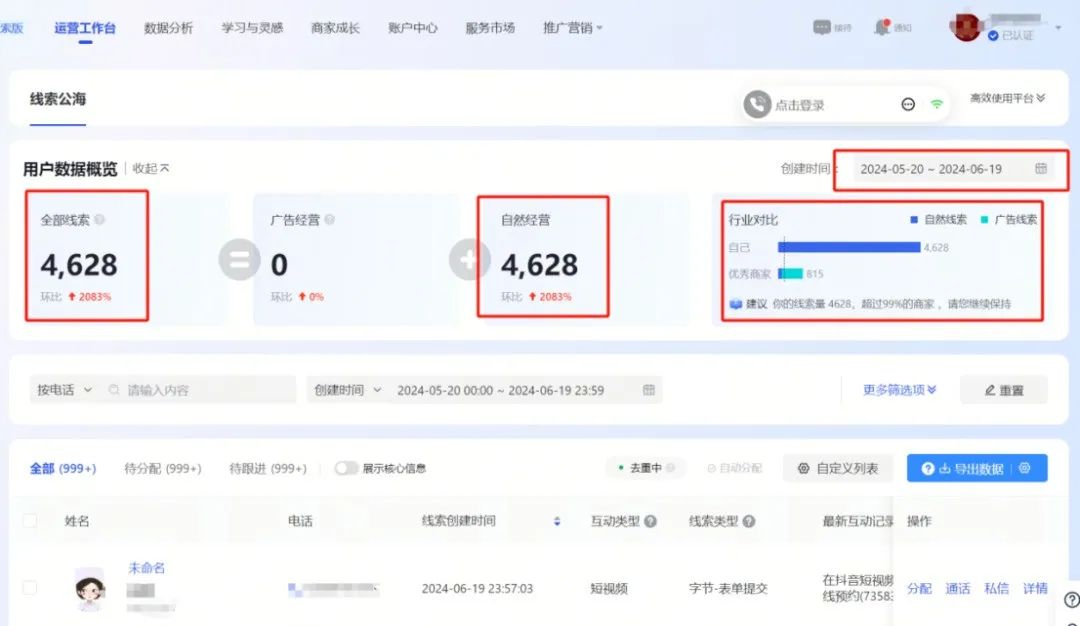Open lead 详情 link in the table row
The height and width of the screenshot is (626, 1080).
[x=1035, y=588]
